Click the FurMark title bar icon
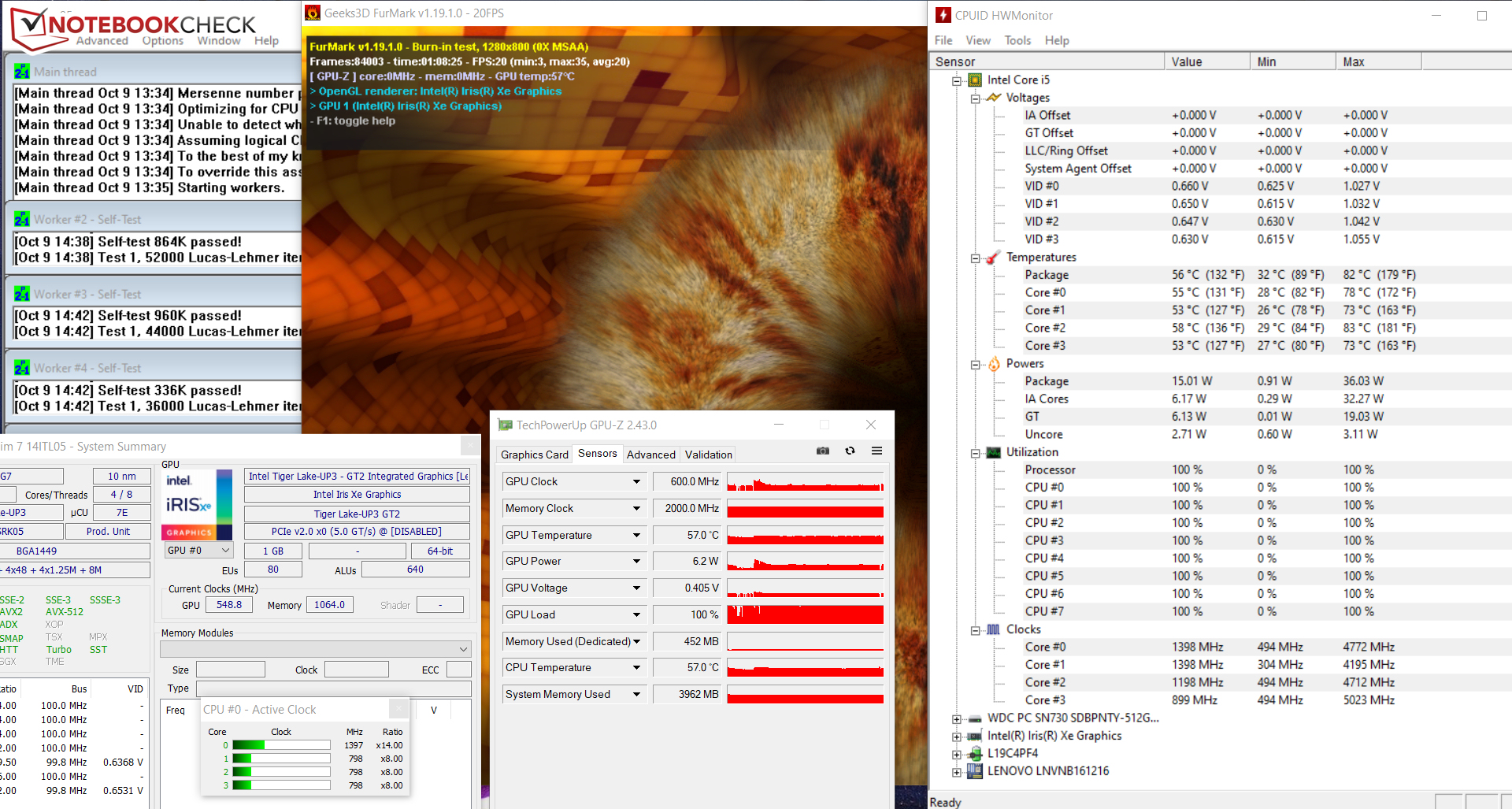Screen dimensions: 1512x809 click(x=313, y=13)
